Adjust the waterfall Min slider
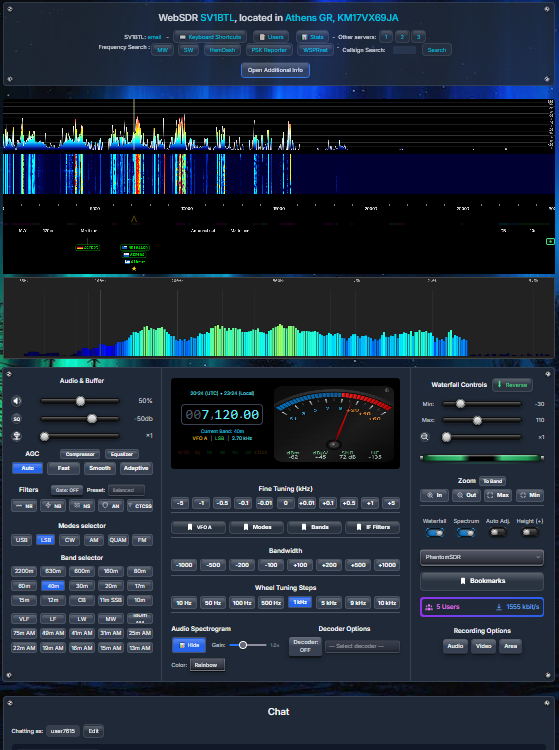Viewport: 559px width, 750px height. 482,404
